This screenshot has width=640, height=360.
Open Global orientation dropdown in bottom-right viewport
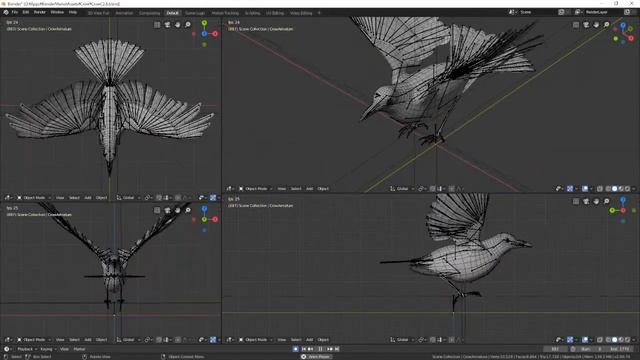402,340
